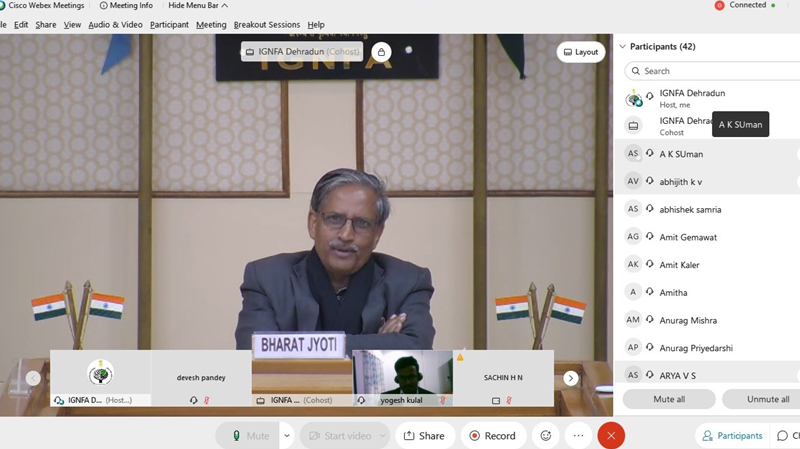The width and height of the screenshot is (800, 449).
Task: Click the participant Search field
Action: pyautogui.click(x=715, y=71)
